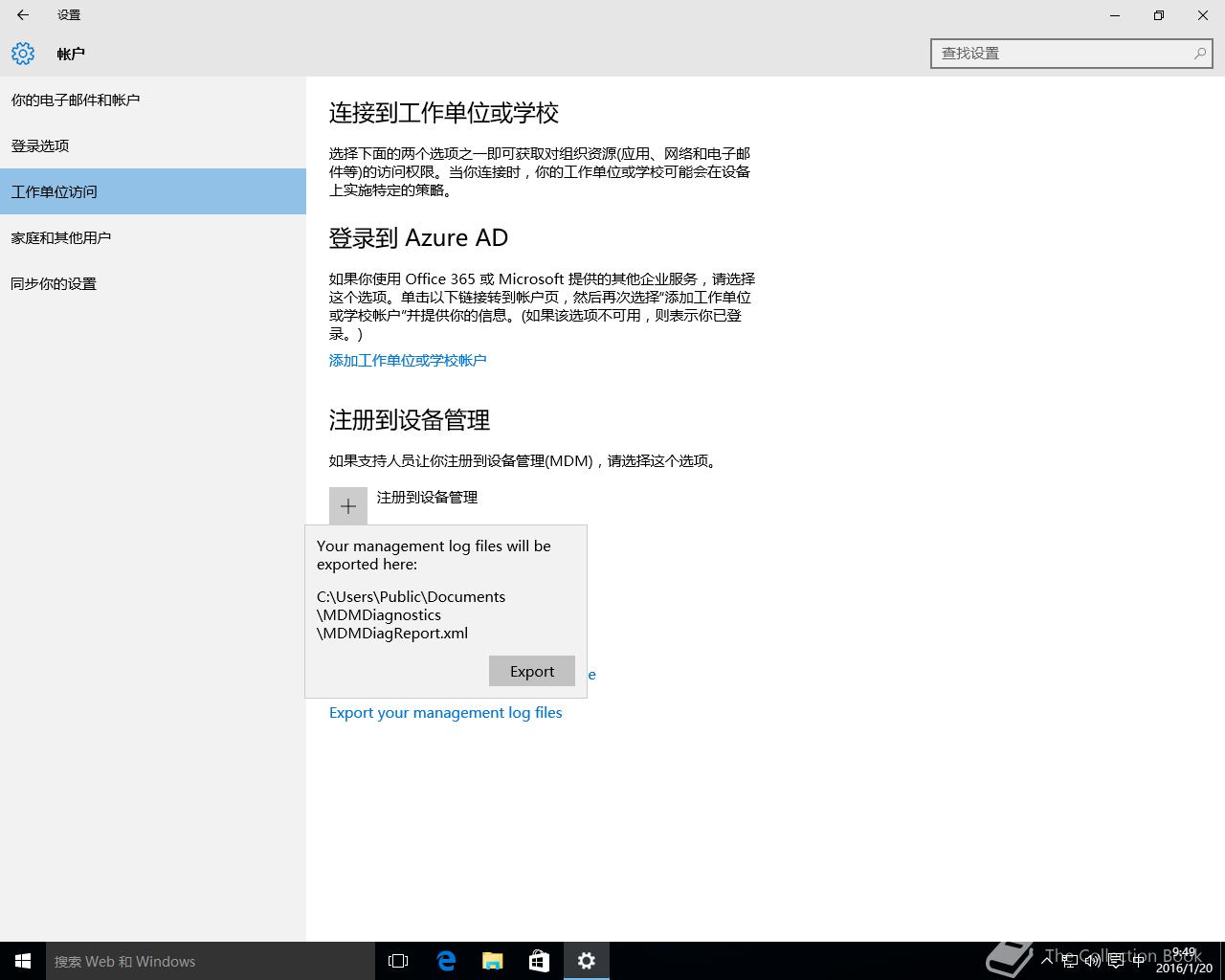Open the Windows Start menu
The width and height of the screenshot is (1225, 980).
[x=23, y=961]
